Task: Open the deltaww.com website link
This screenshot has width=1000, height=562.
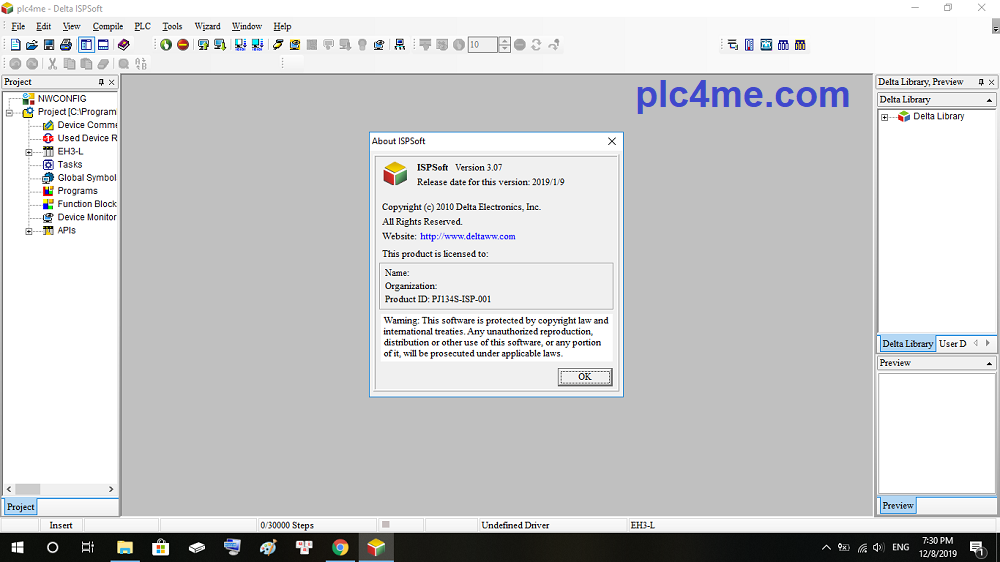Action: [x=467, y=237]
